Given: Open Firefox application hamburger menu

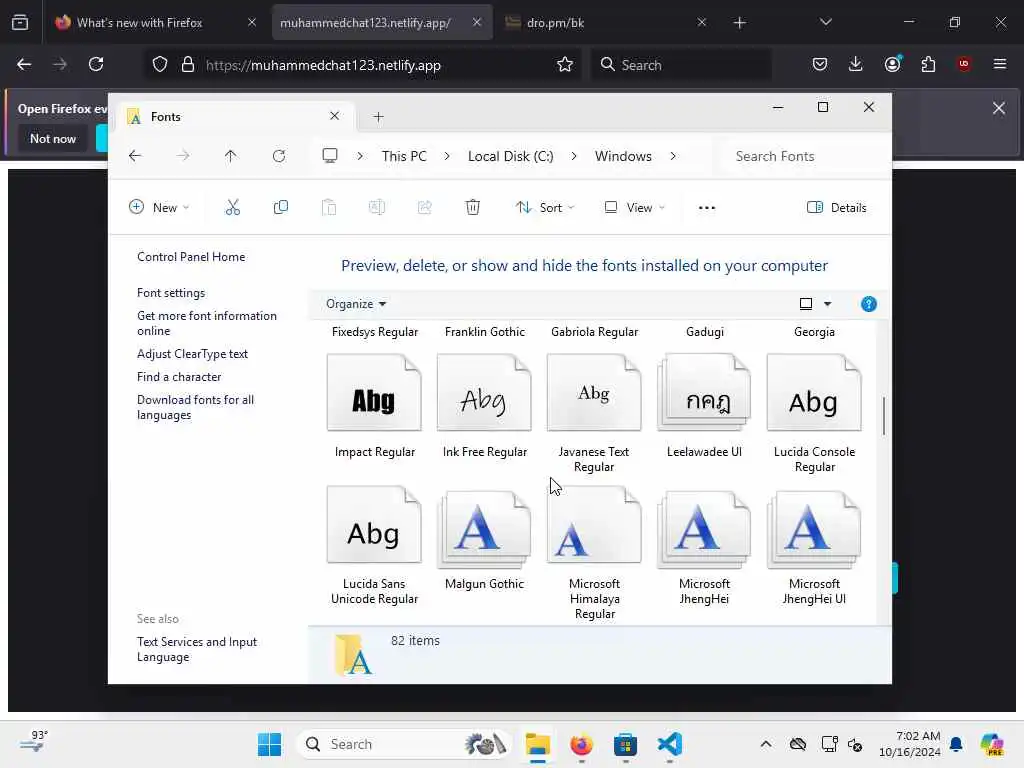Looking at the screenshot, I should (1000, 64).
